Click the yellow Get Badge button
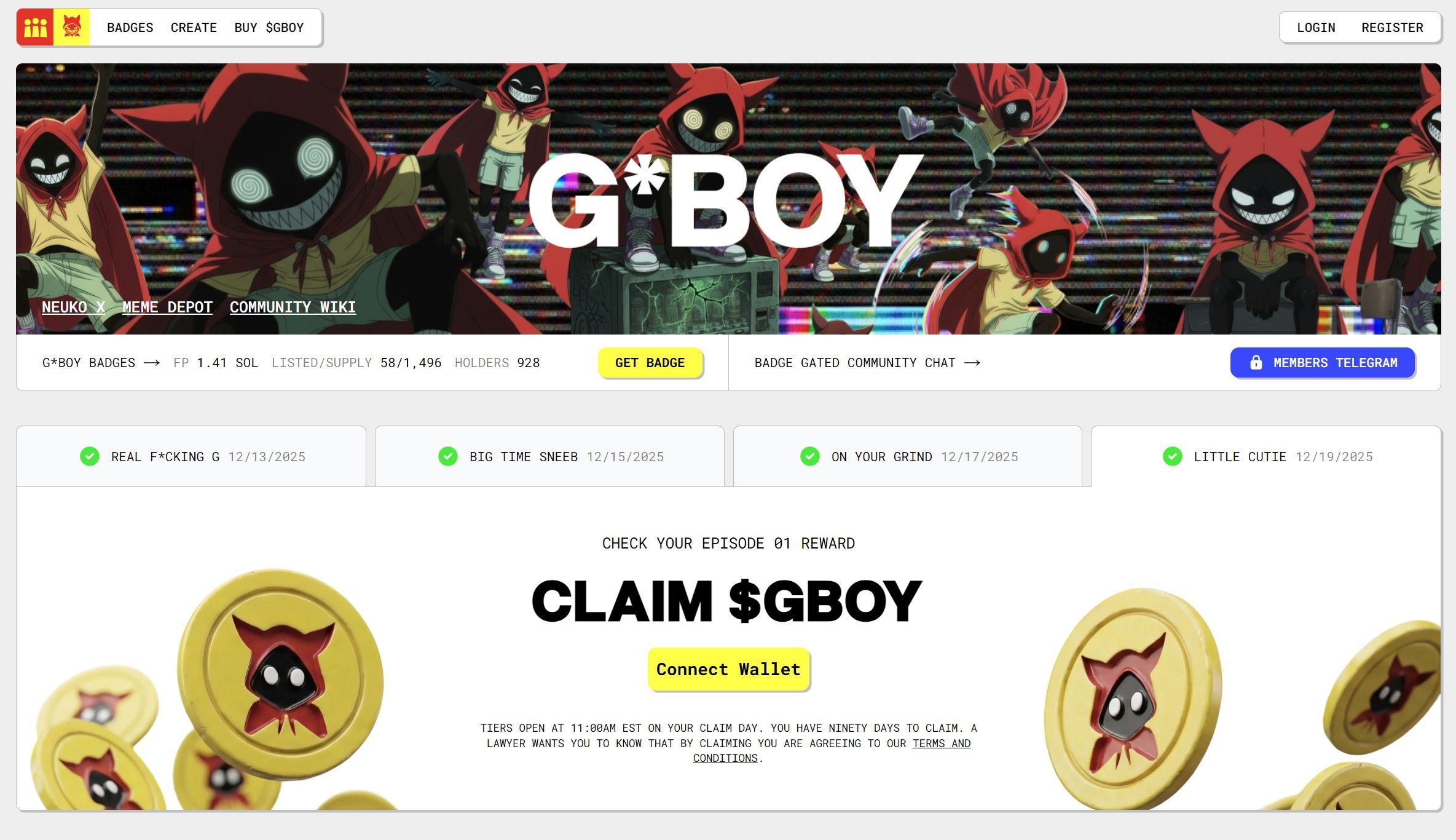This screenshot has width=1456, height=840. coord(650,363)
